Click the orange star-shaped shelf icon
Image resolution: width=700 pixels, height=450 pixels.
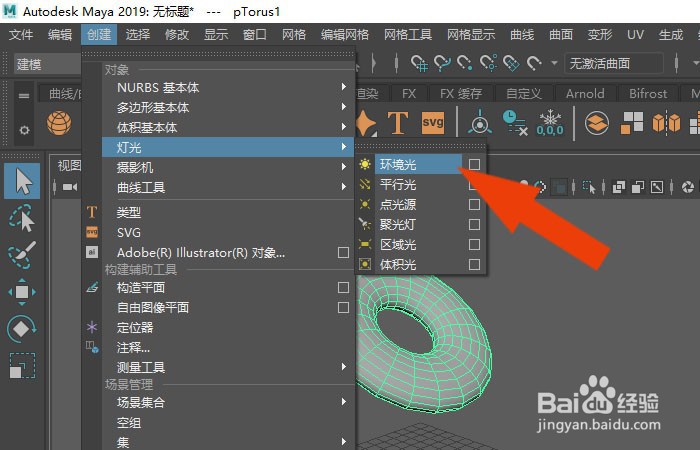click(x=365, y=123)
